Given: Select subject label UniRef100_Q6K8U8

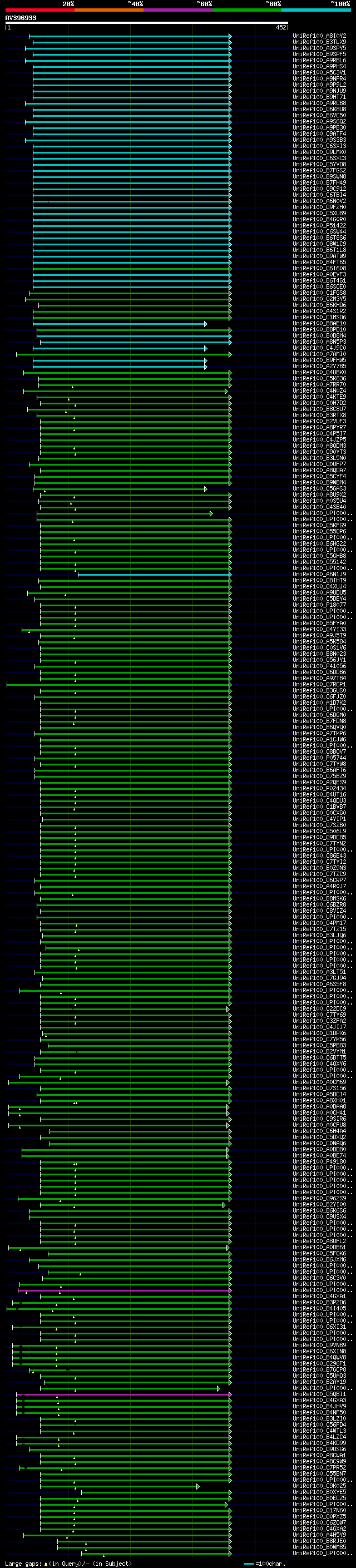Looking at the screenshot, I should pyautogui.click(x=319, y=109).
